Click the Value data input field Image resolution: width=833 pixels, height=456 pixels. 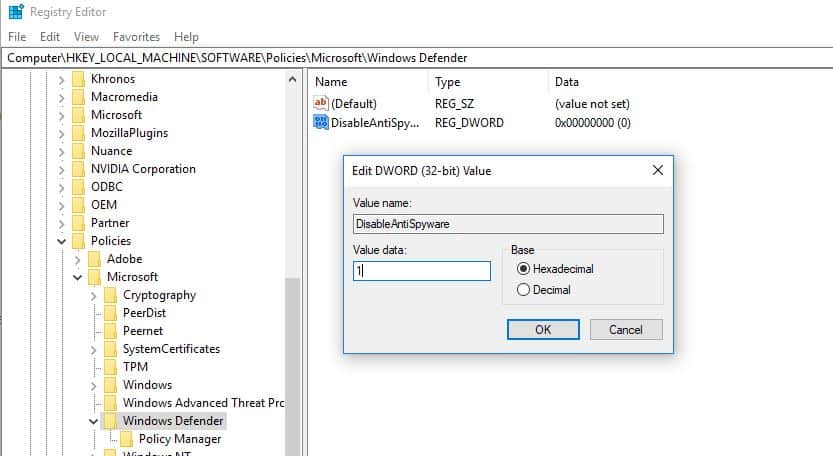pos(421,271)
